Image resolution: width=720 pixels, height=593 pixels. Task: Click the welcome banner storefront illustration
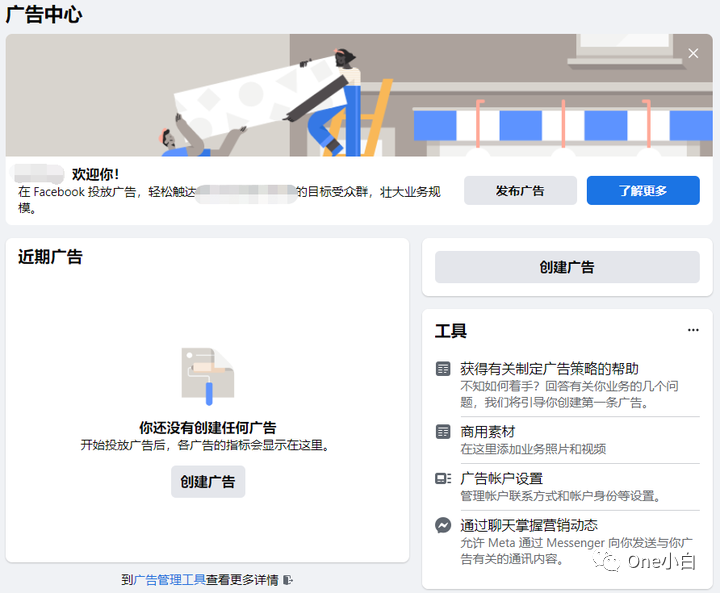(359, 95)
